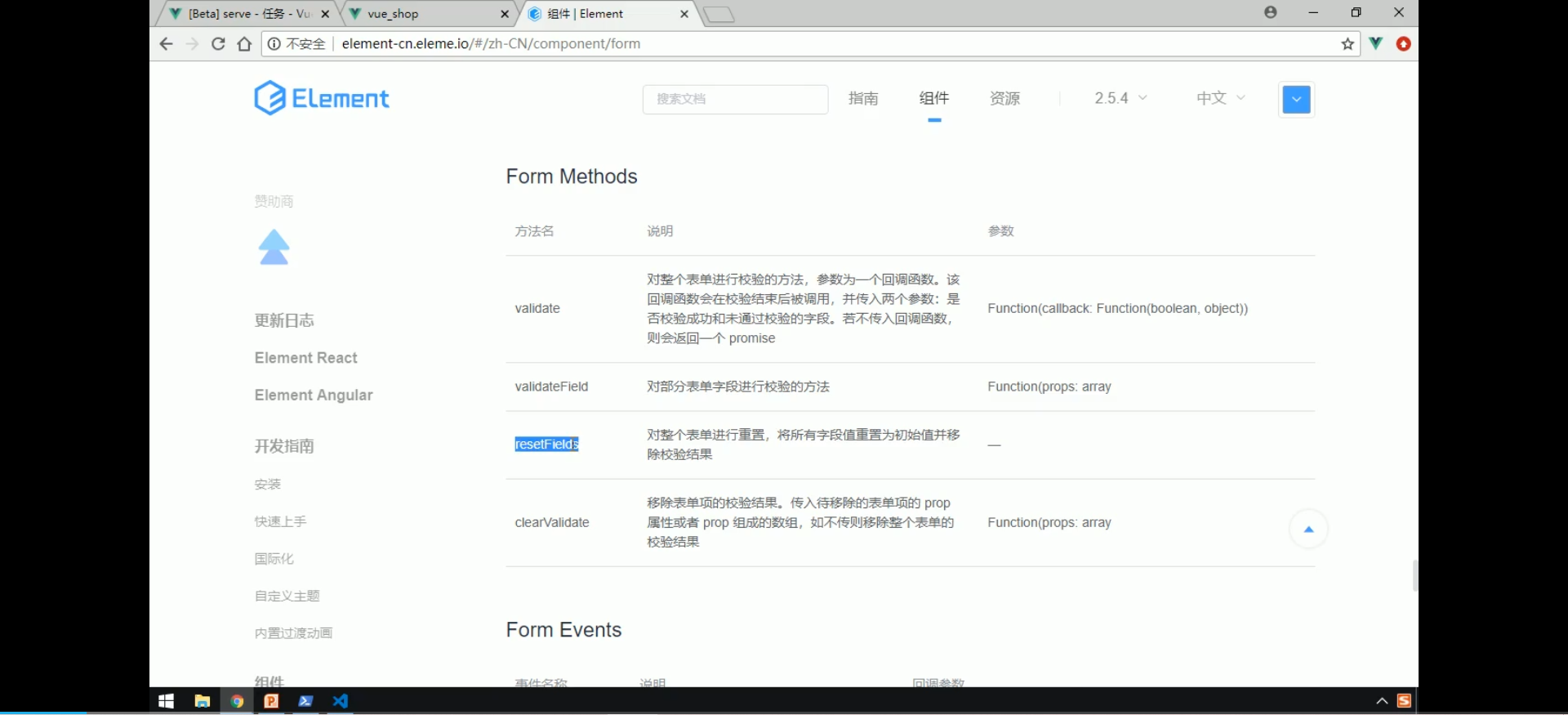1568x715 pixels.
Task: Open the 组件 nav item
Action: point(934,98)
